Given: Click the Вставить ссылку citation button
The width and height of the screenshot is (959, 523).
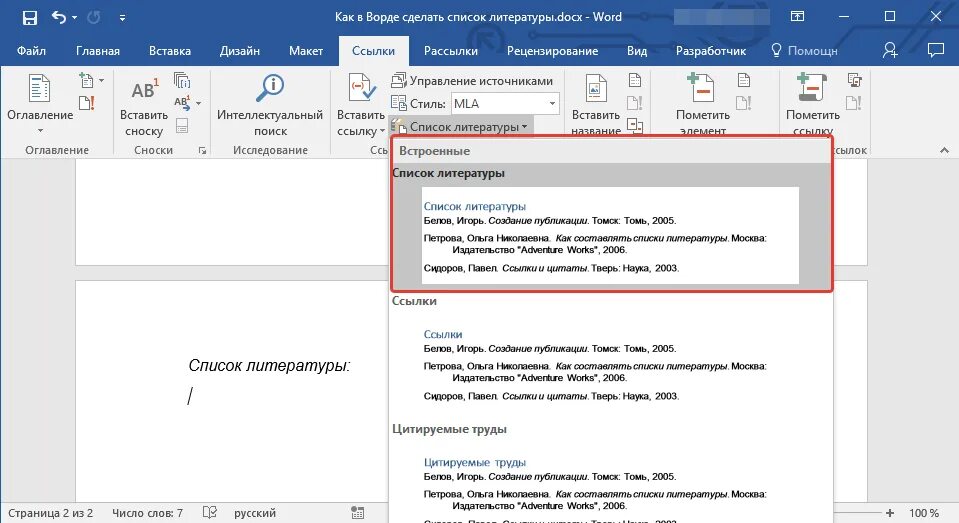Looking at the screenshot, I should pyautogui.click(x=361, y=105).
